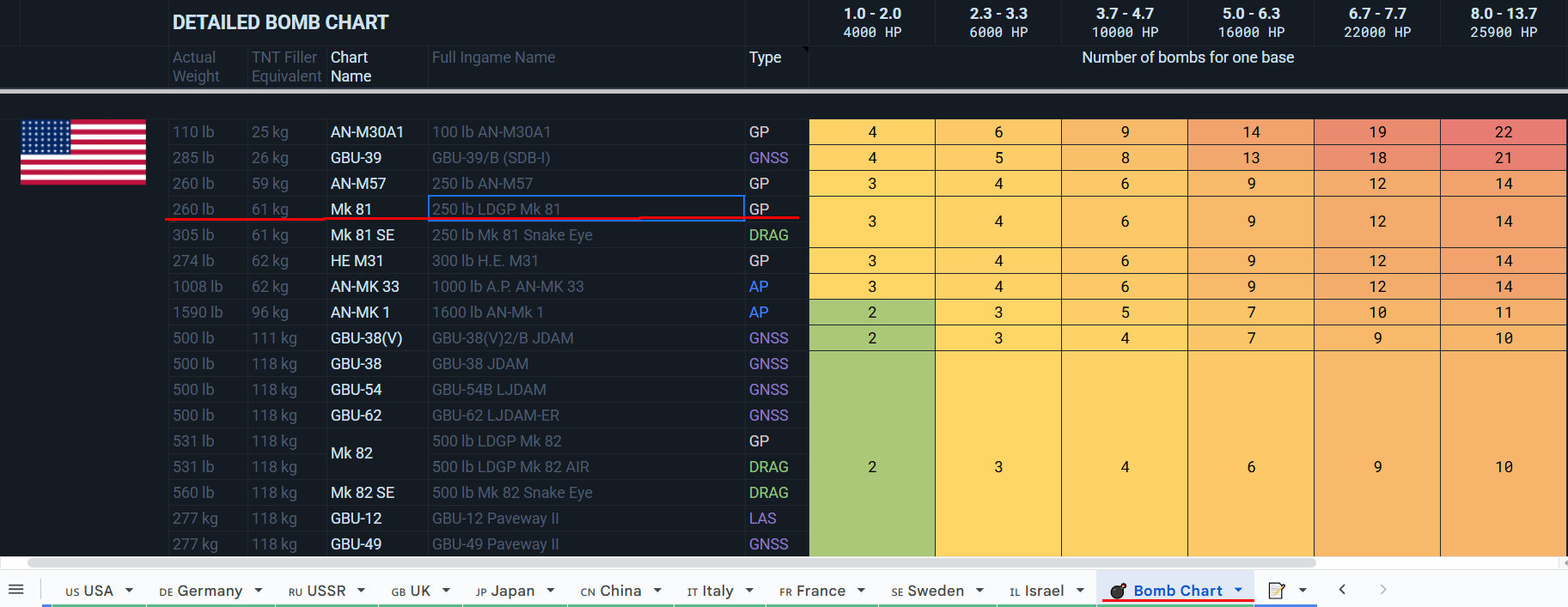The width and height of the screenshot is (1568, 607).
Task: Switch to the France sheet tab
Action: tap(813, 591)
